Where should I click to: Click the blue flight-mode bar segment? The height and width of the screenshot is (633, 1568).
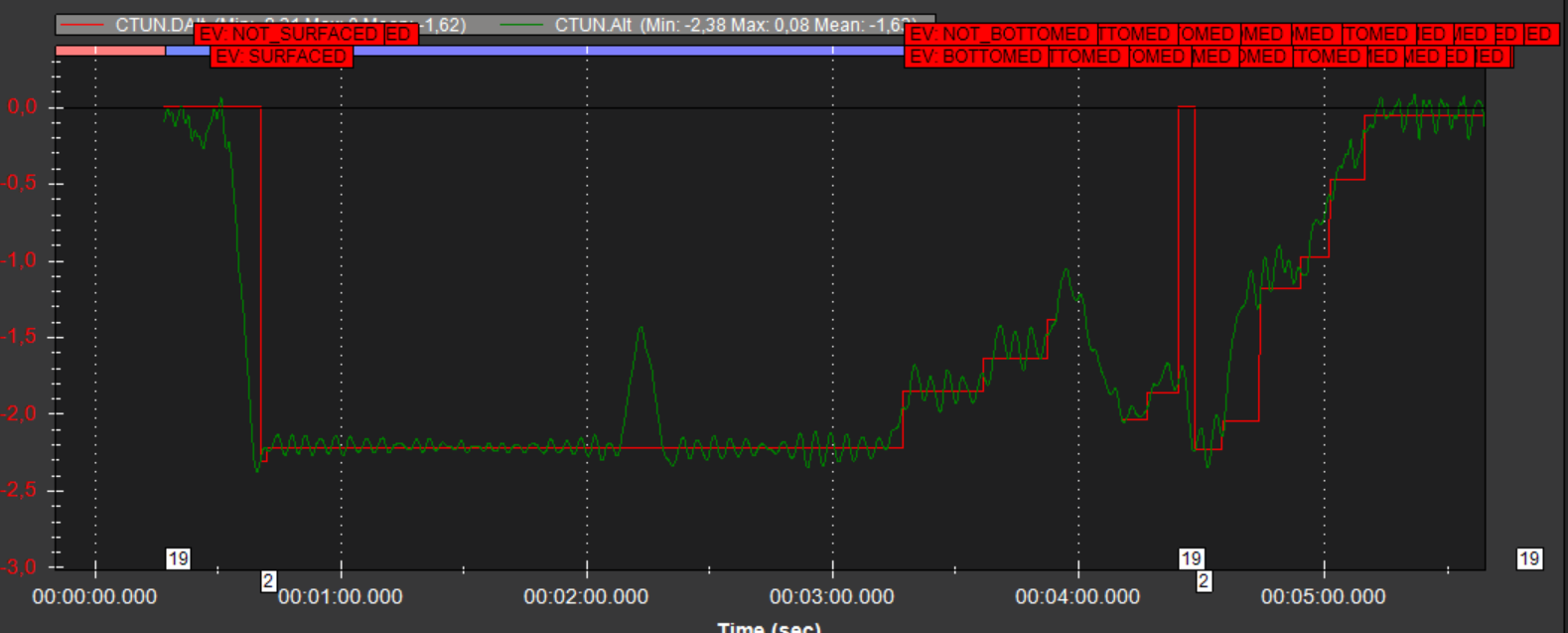tap(534, 50)
